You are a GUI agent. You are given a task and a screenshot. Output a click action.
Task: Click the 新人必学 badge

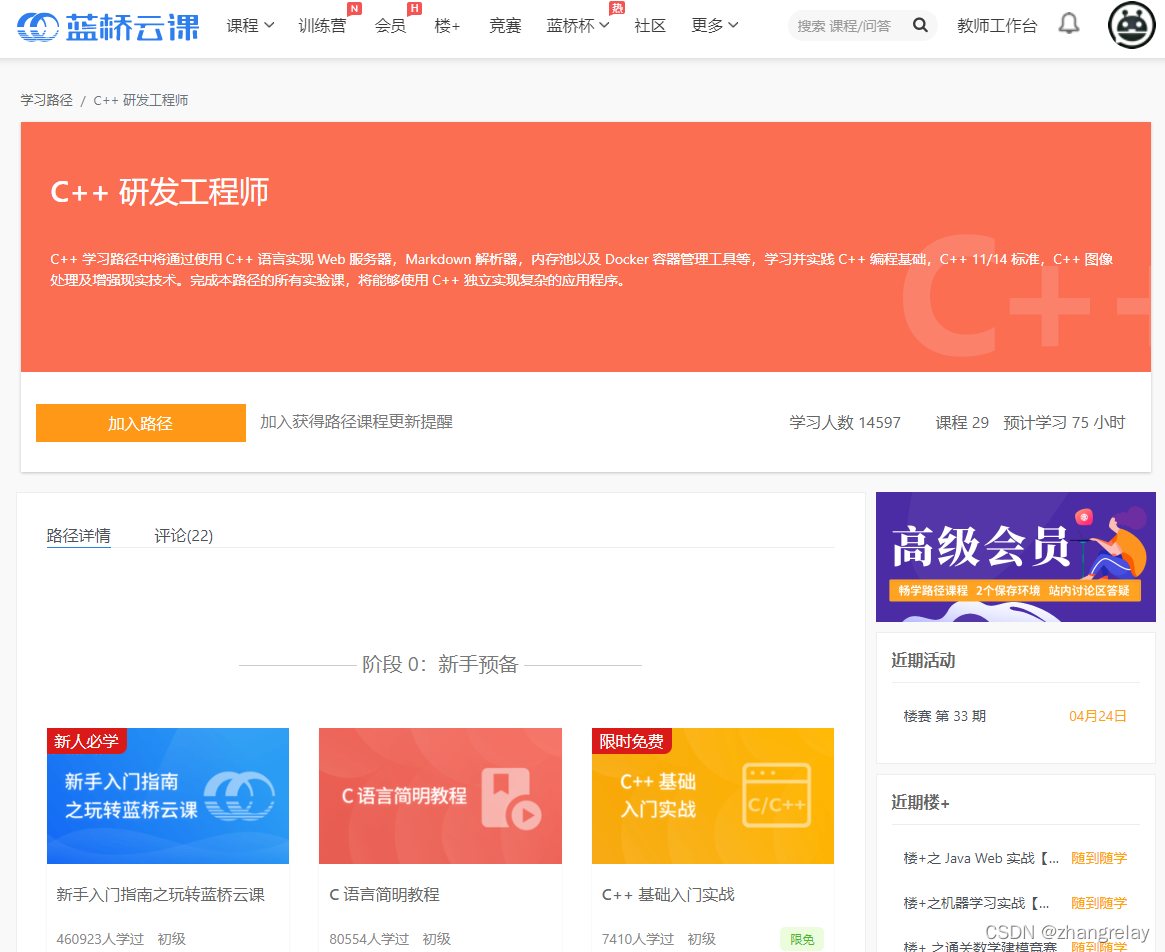tap(86, 741)
